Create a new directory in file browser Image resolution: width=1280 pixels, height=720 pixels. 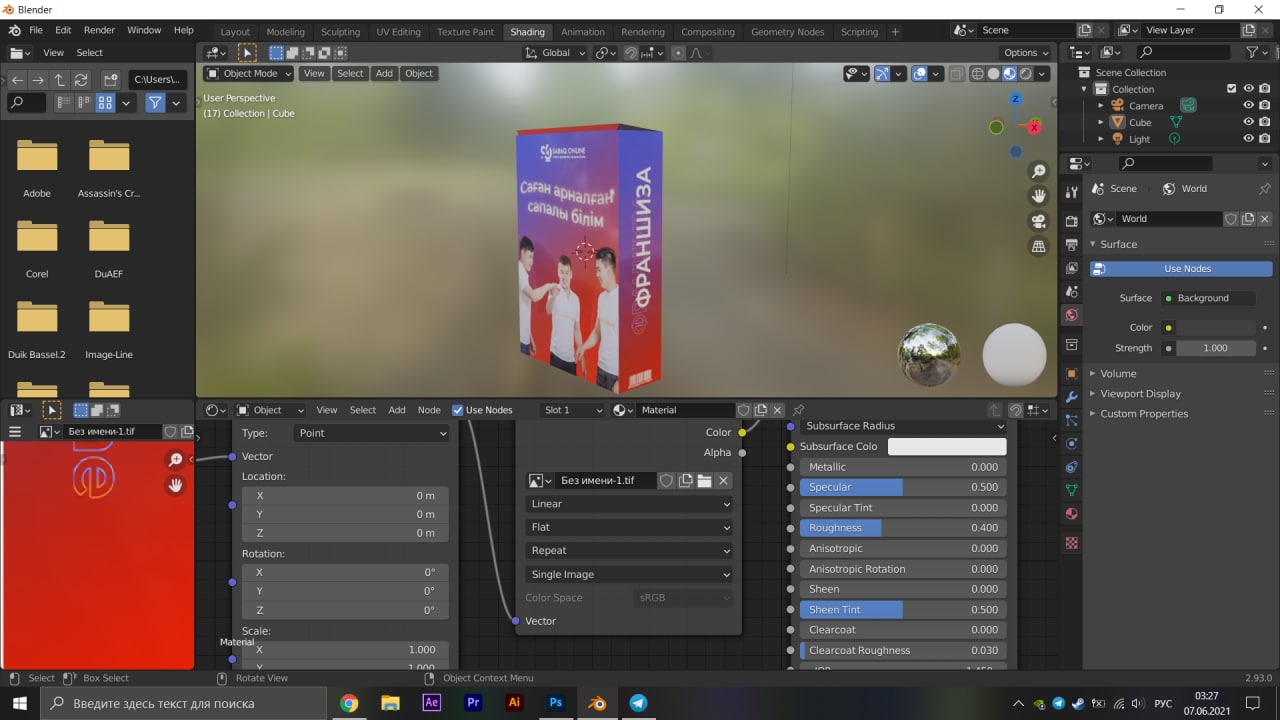pos(111,80)
